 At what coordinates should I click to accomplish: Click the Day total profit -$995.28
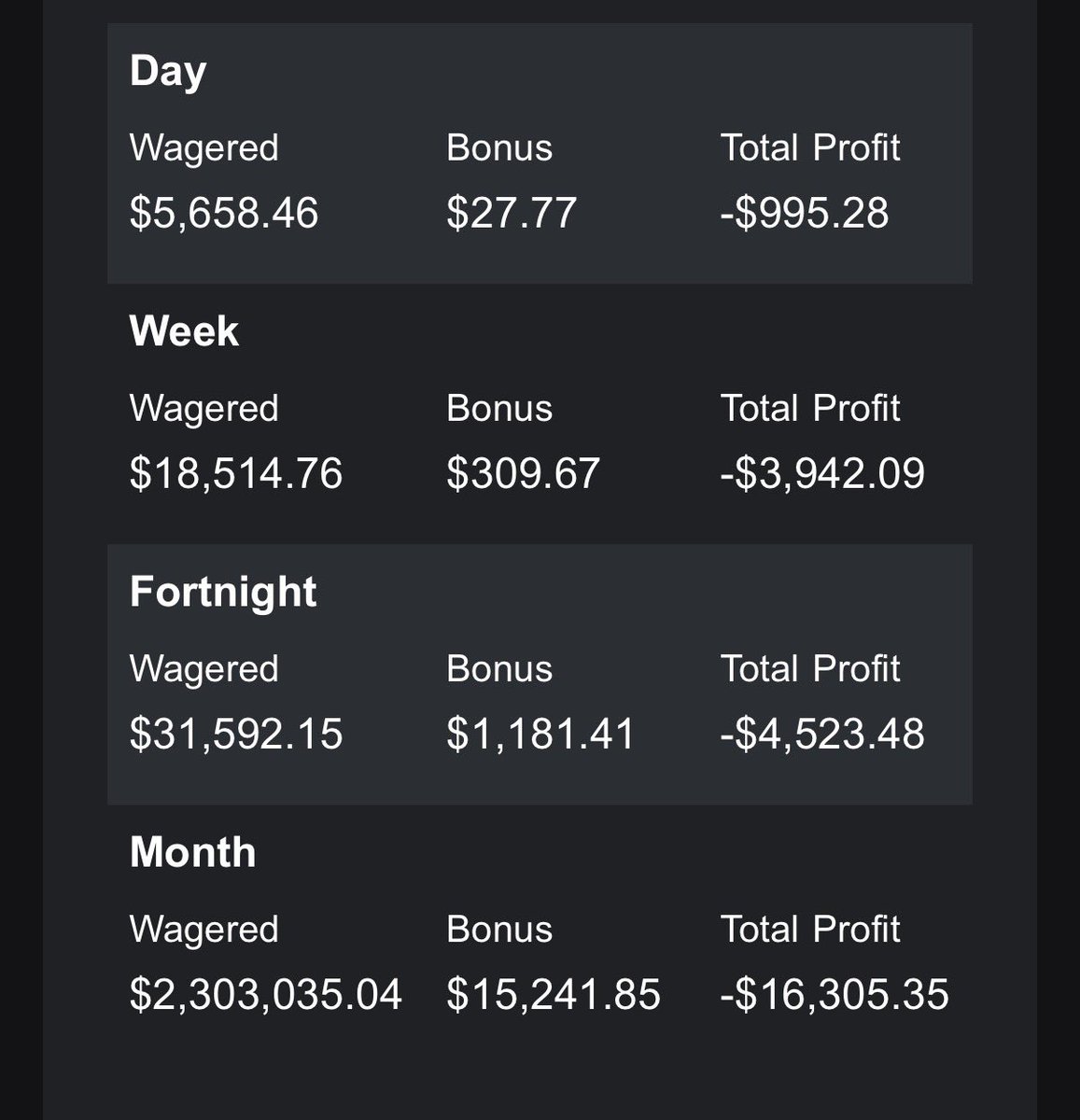pos(805,213)
